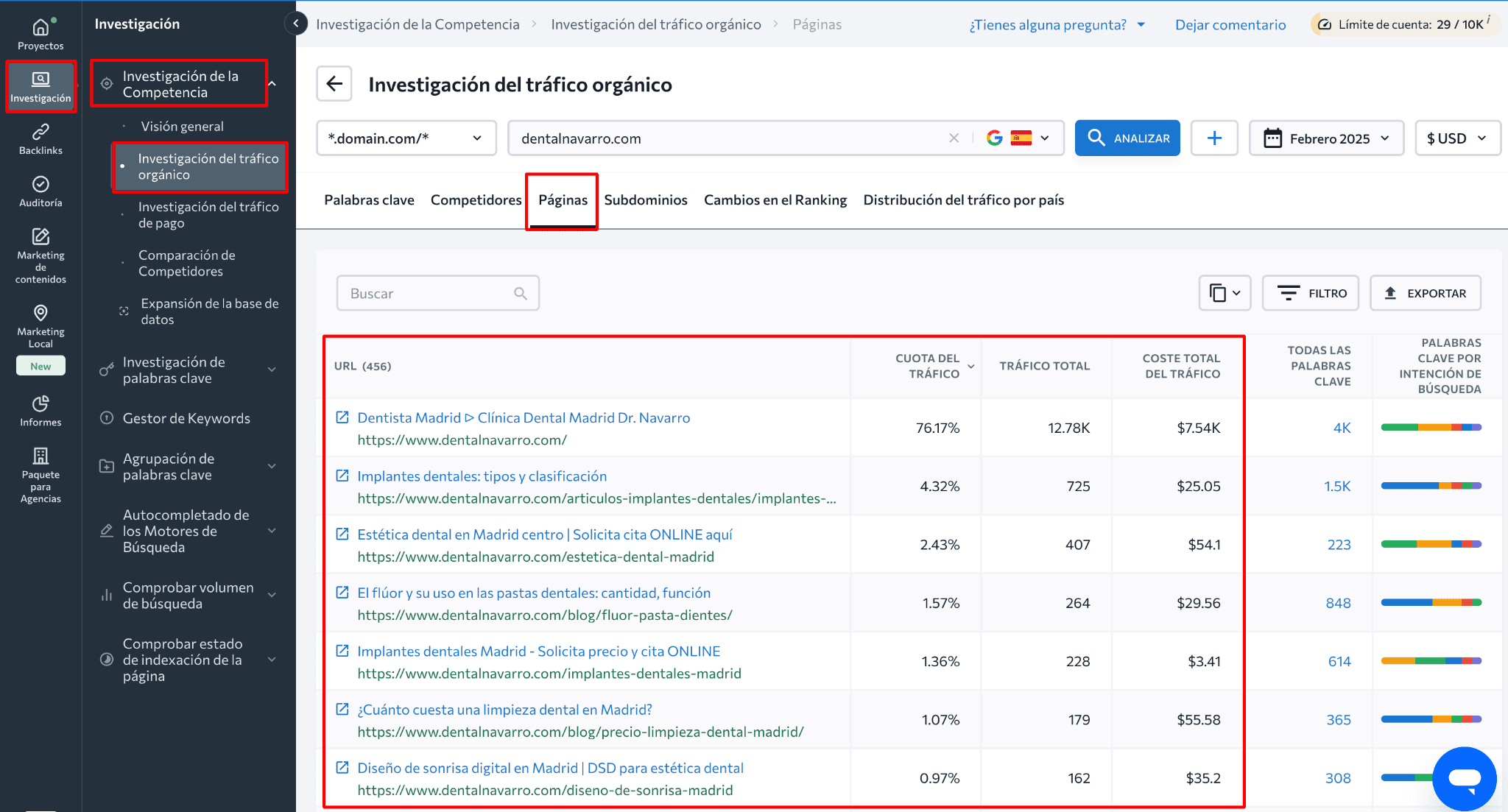
Task: Open external link for Estética dental en Madrid
Action: coord(342,534)
